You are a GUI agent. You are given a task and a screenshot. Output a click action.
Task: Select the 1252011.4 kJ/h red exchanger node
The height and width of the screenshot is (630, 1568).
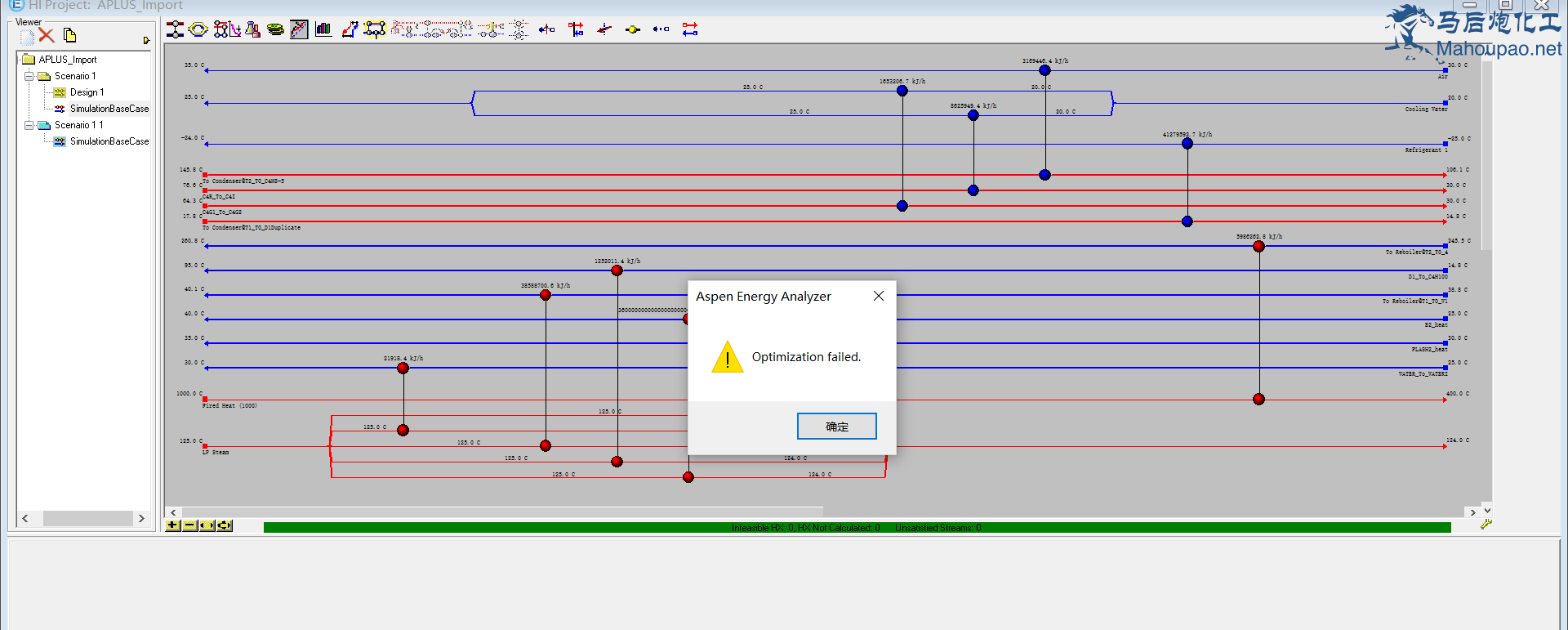tap(617, 270)
